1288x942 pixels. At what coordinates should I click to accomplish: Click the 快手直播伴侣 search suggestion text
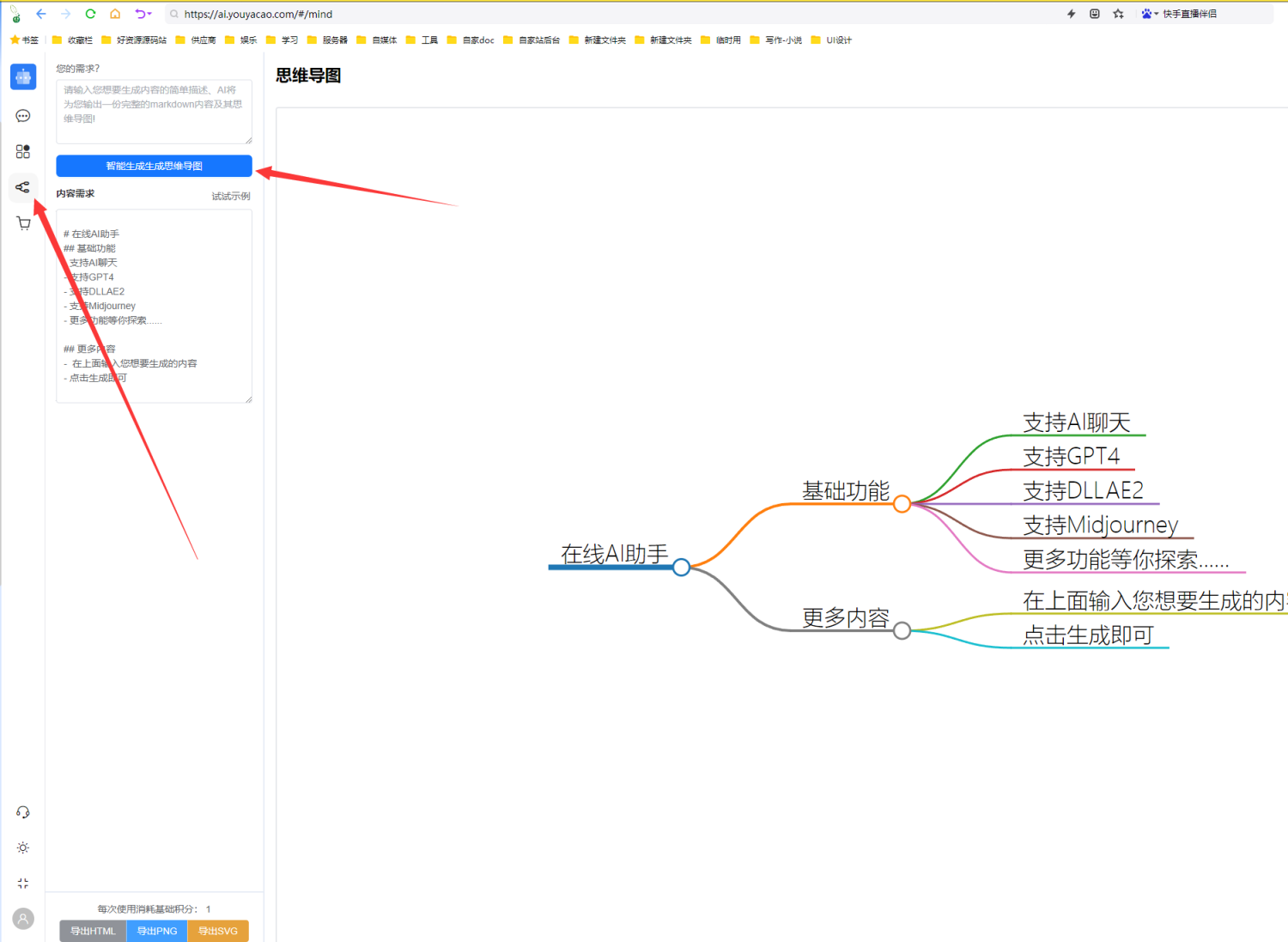click(1190, 14)
